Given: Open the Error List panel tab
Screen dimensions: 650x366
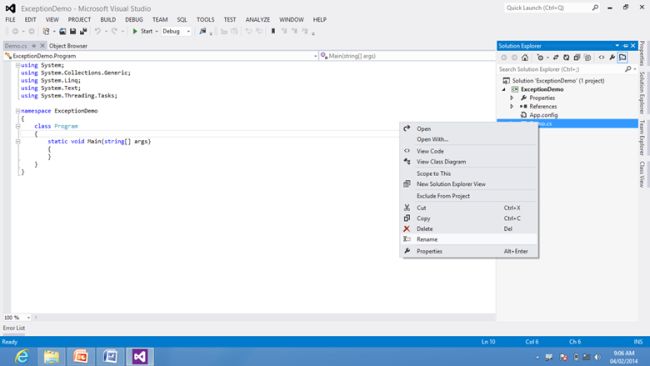Looking at the screenshot, I should coord(14,328).
